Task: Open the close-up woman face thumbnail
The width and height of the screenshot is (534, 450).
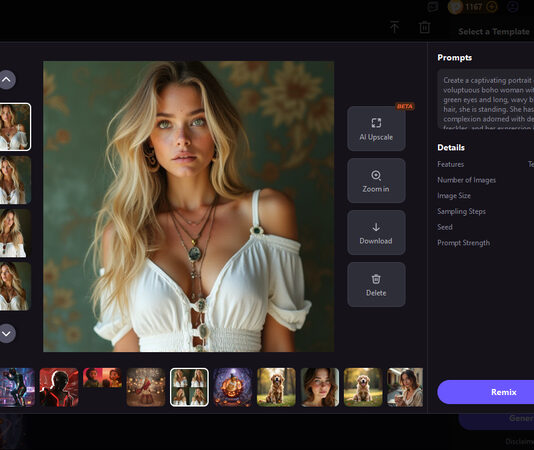Action: [x=320, y=387]
